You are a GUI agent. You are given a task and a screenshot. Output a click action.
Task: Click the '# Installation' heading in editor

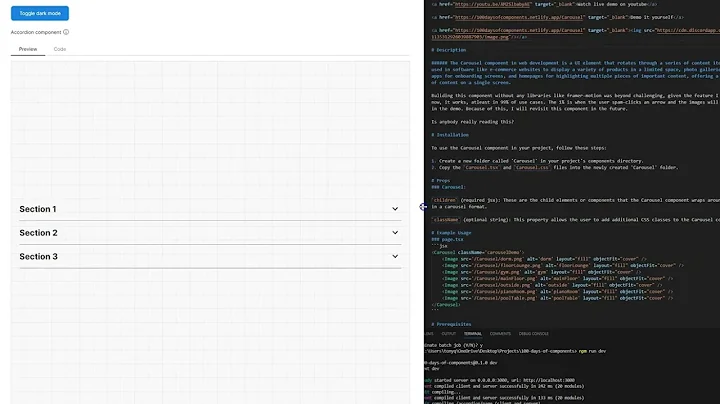tap(450, 135)
